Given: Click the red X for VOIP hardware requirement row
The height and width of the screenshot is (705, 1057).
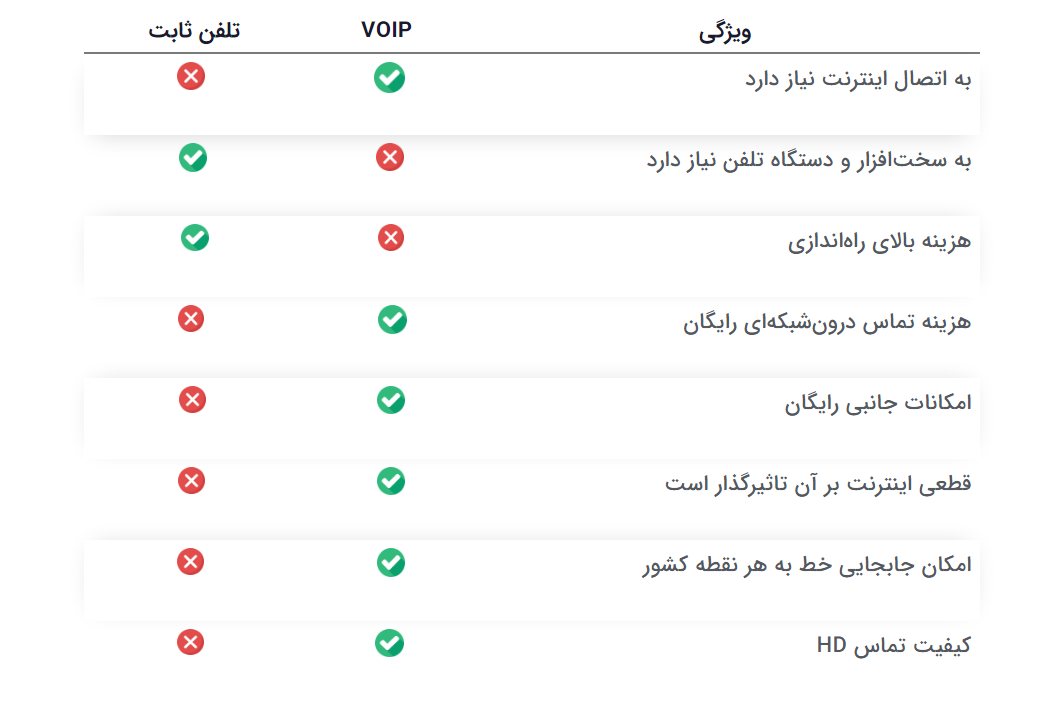Looking at the screenshot, I should [x=390, y=157].
